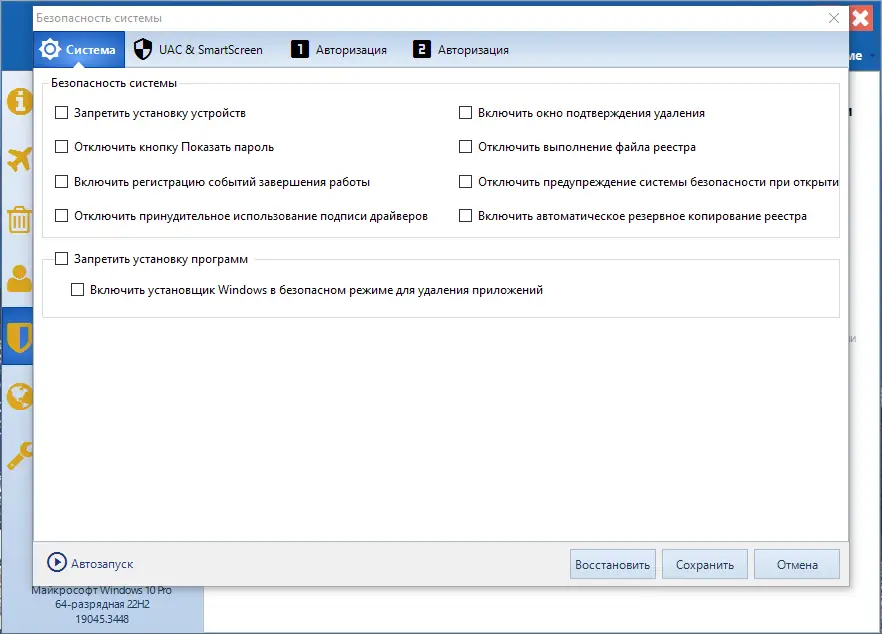Viewport: 882px width, 634px height.
Task: Click the Автозапуск play icon
Action: [57, 562]
